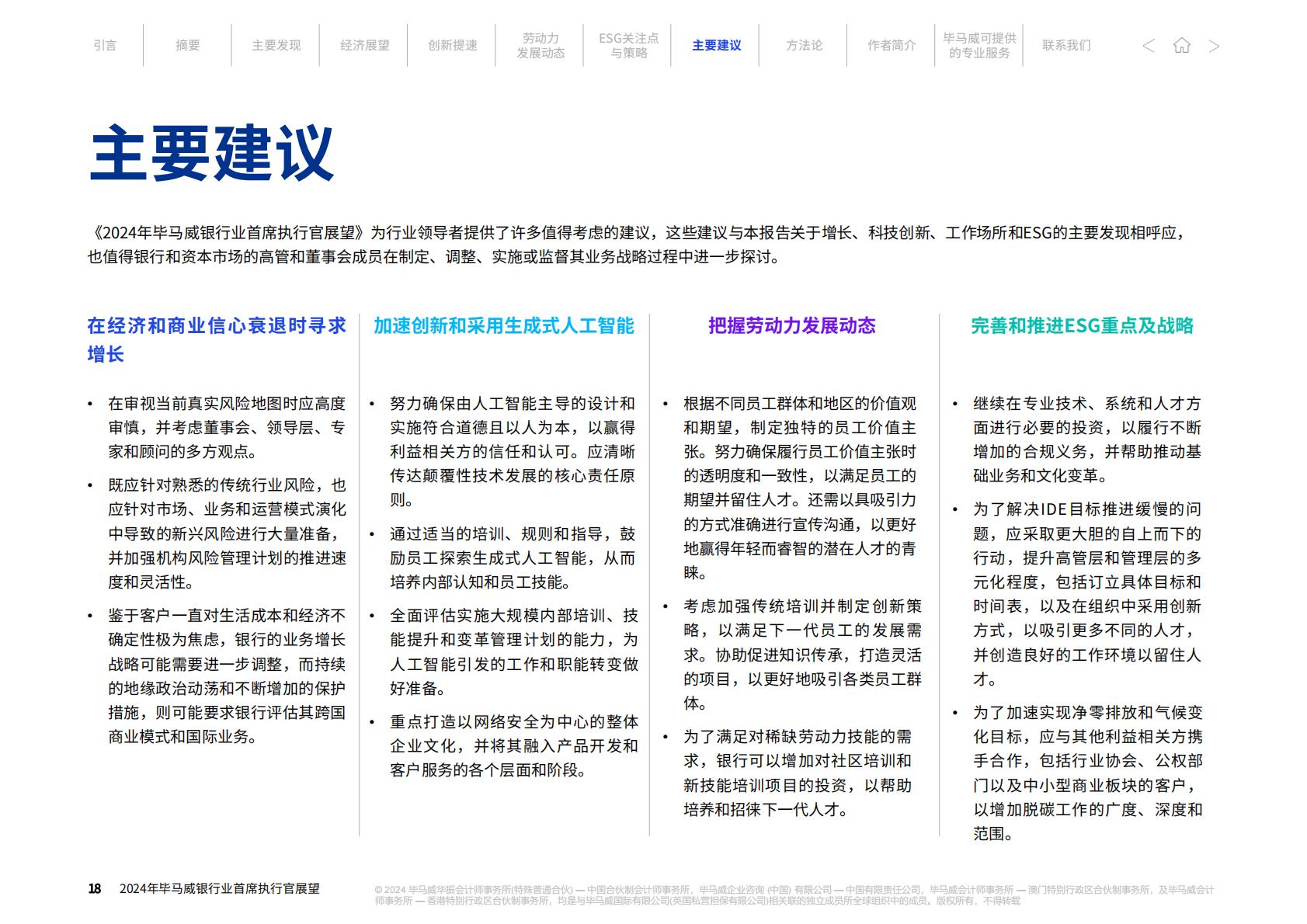The image size is (1307, 924).
Task: Click the heading 完善和推进ESG重点及战略
Action: [x=1082, y=325]
